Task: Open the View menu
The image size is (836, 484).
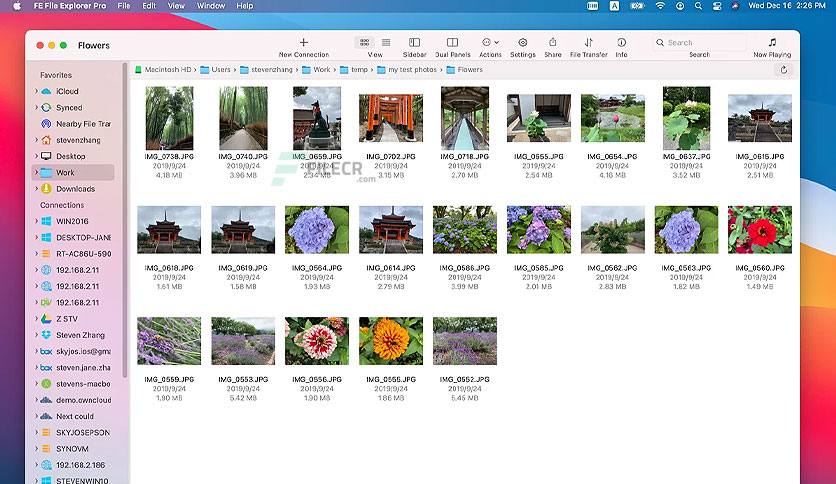Action: coord(176,6)
